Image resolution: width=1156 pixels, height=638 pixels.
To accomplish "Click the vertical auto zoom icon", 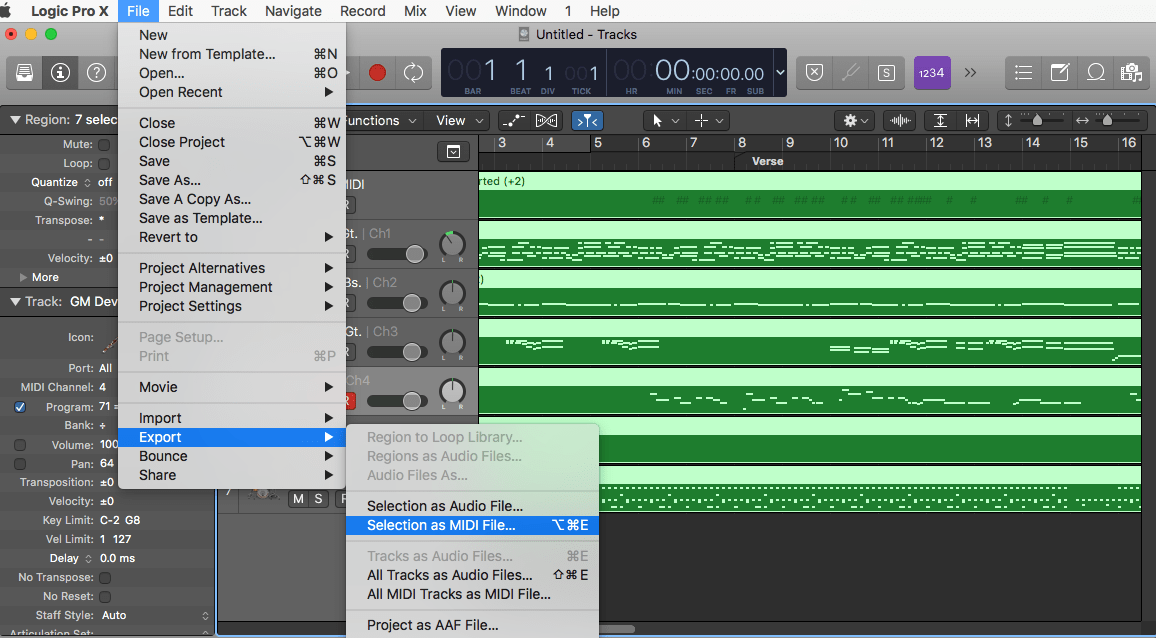I will (941, 120).
